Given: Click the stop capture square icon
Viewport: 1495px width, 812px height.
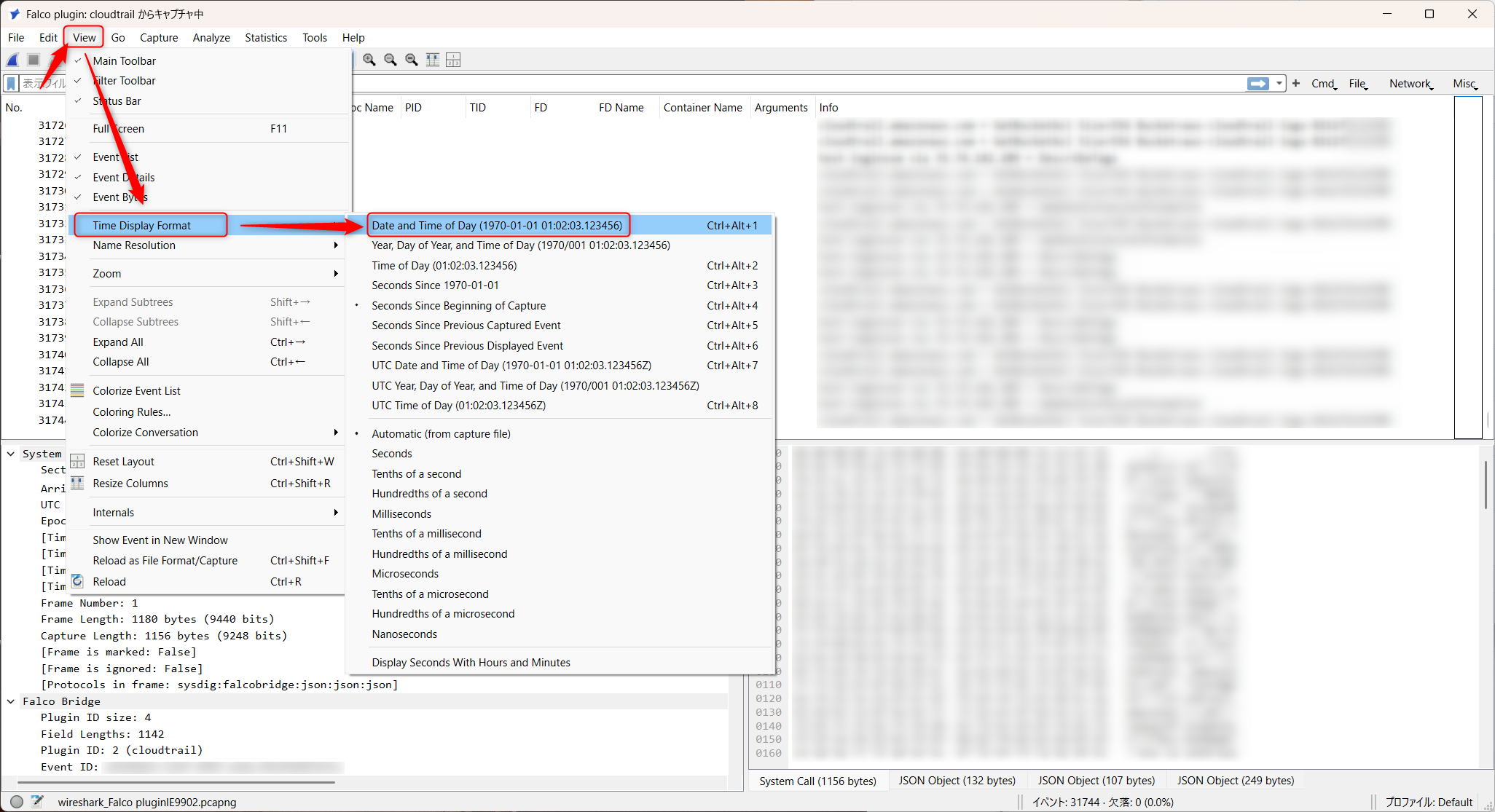Looking at the screenshot, I should [x=34, y=60].
